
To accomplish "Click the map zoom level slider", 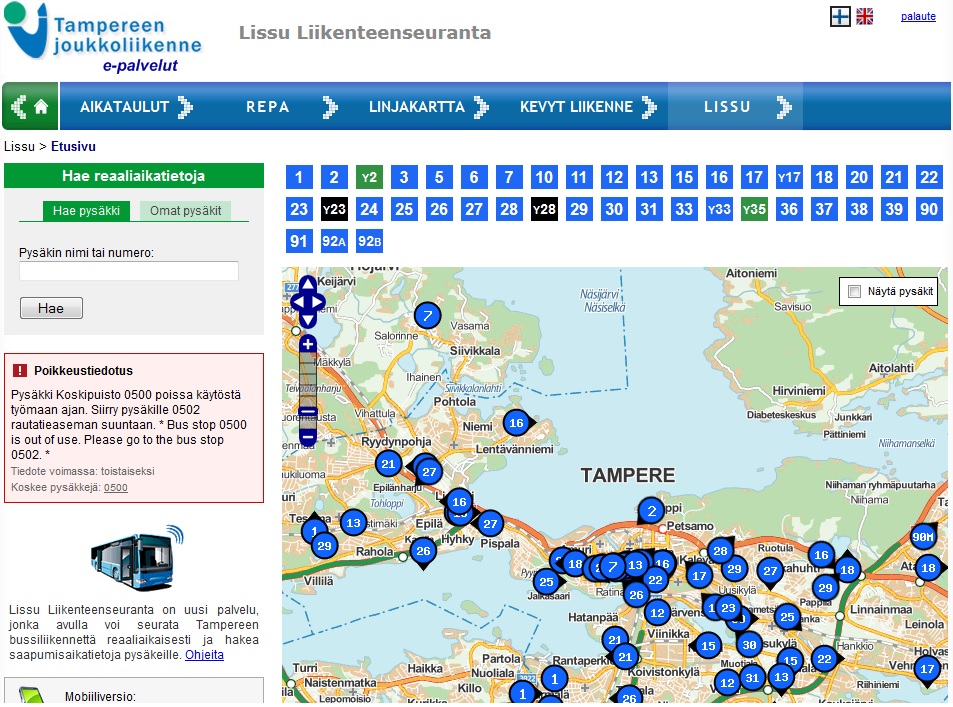I will click(308, 378).
